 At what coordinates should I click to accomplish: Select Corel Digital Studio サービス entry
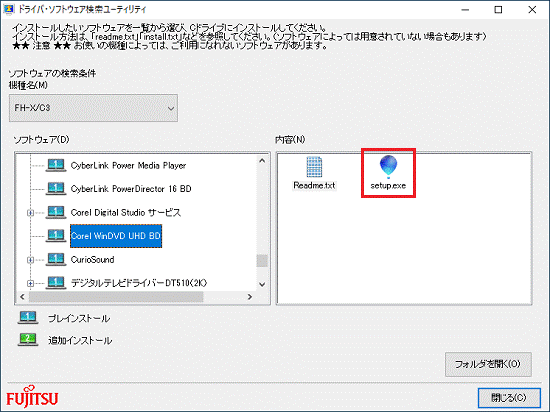pyautogui.click(x=126, y=212)
